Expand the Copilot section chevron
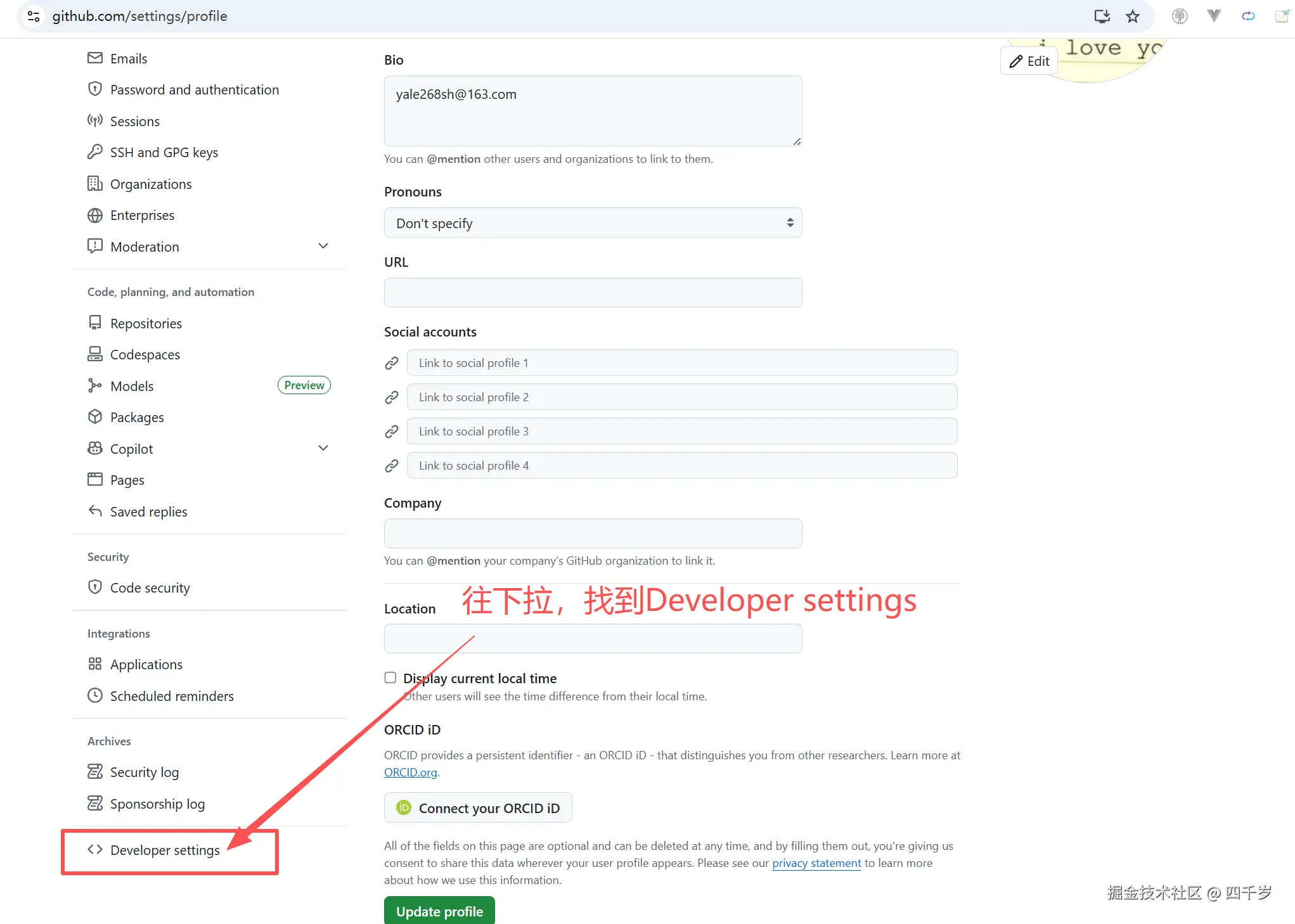The image size is (1295, 924). [x=323, y=448]
